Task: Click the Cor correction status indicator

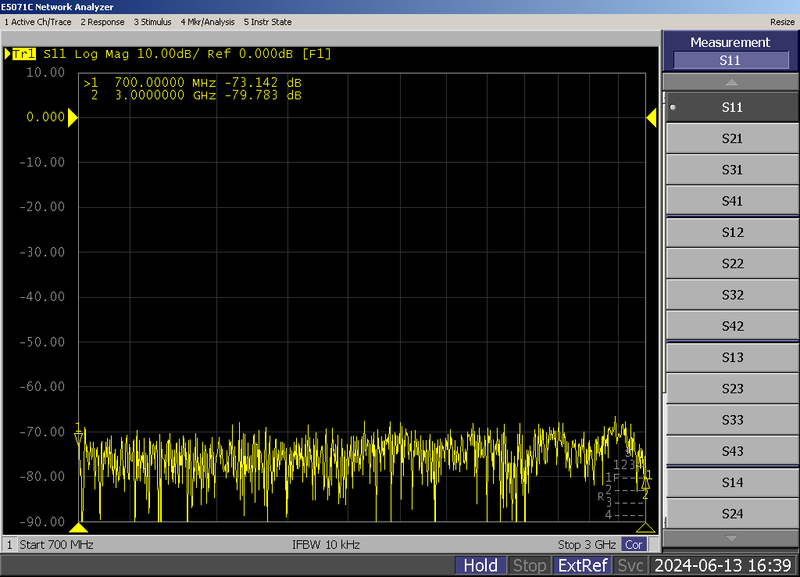Action: 633,545
